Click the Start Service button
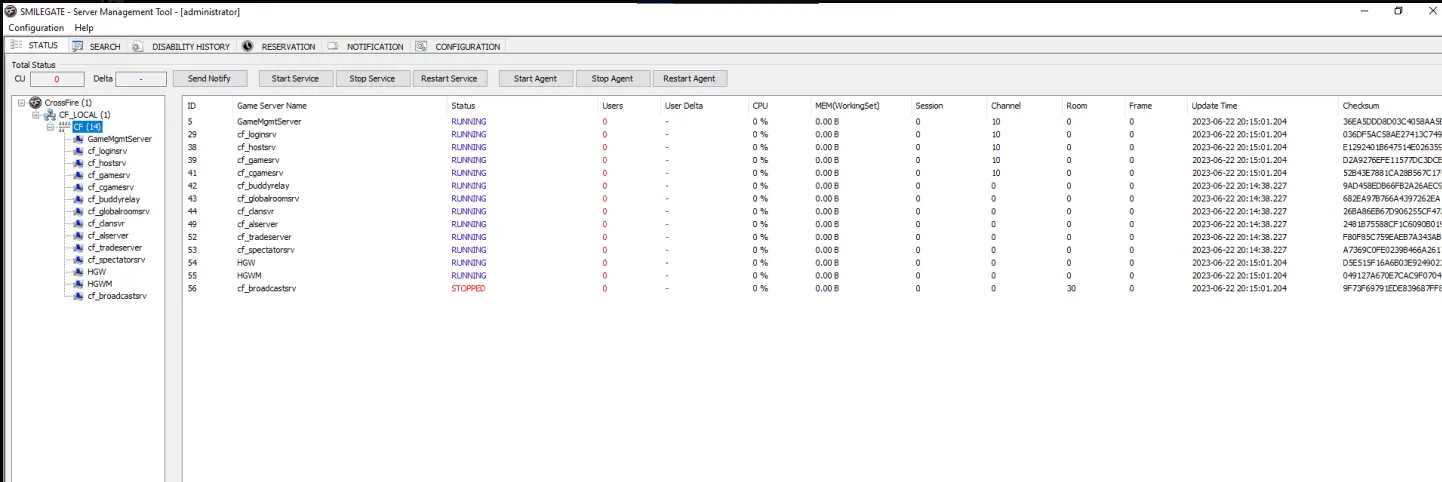1442x482 pixels. pyautogui.click(x=295, y=78)
